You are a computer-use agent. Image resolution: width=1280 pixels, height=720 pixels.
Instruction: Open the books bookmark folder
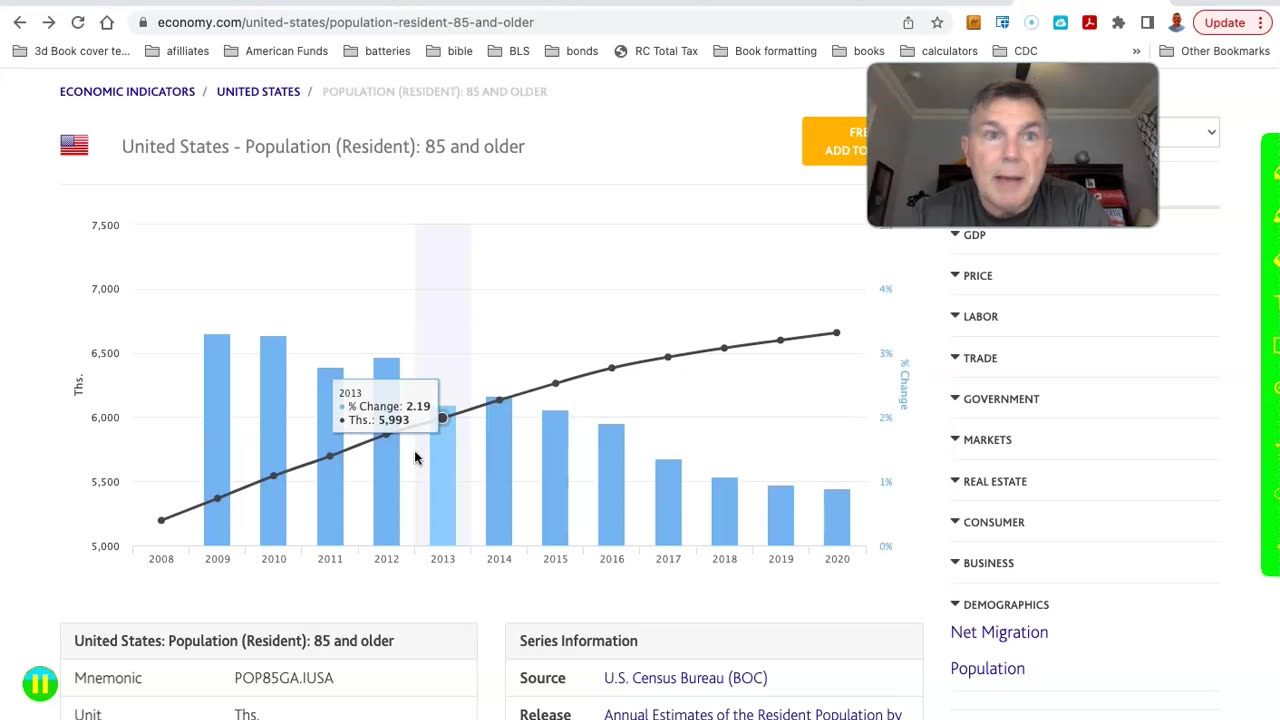(x=858, y=51)
